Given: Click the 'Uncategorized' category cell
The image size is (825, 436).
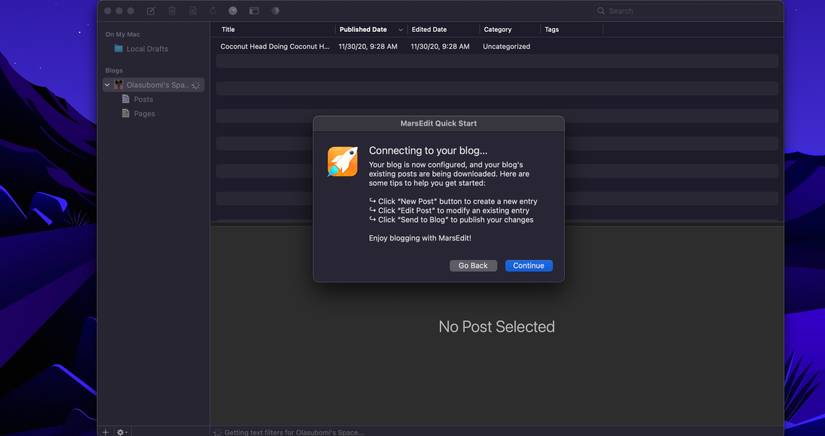Looking at the screenshot, I should coord(506,46).
